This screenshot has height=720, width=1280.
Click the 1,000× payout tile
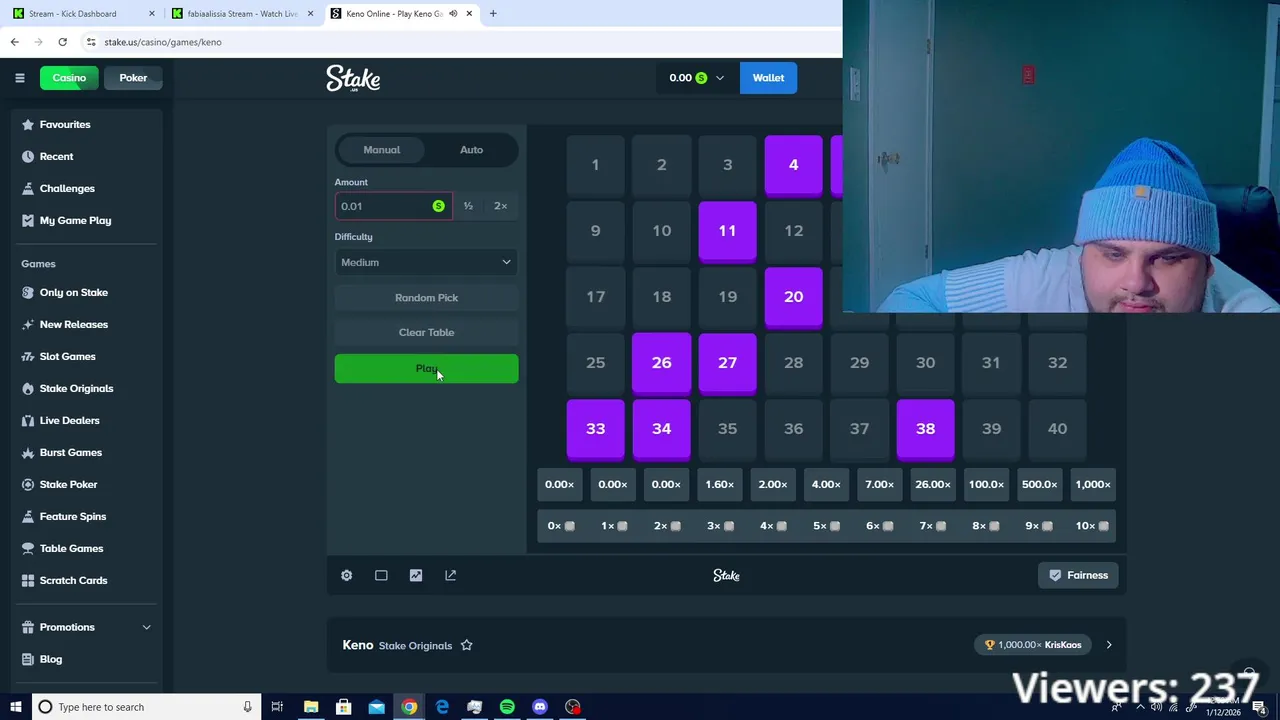tap(1092, 485)
